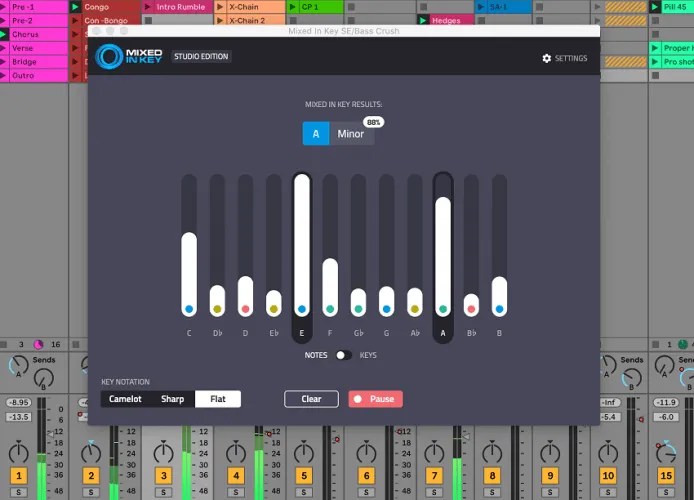Screen dimensions: 694x500
Task: Toggle track 2 activator button
Action: [x=91, y=476]
